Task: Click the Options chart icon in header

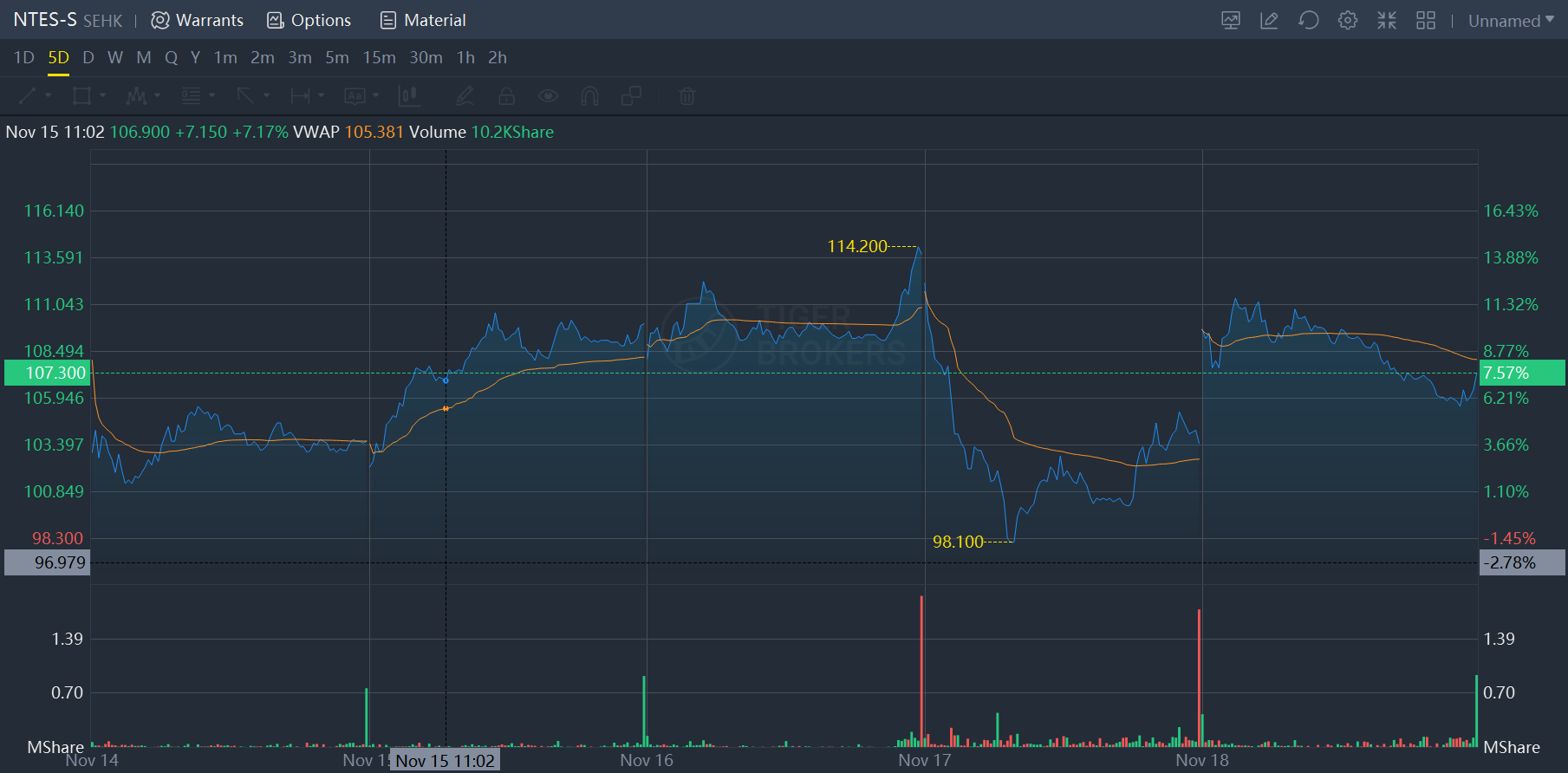Action: tap(276, 20)
